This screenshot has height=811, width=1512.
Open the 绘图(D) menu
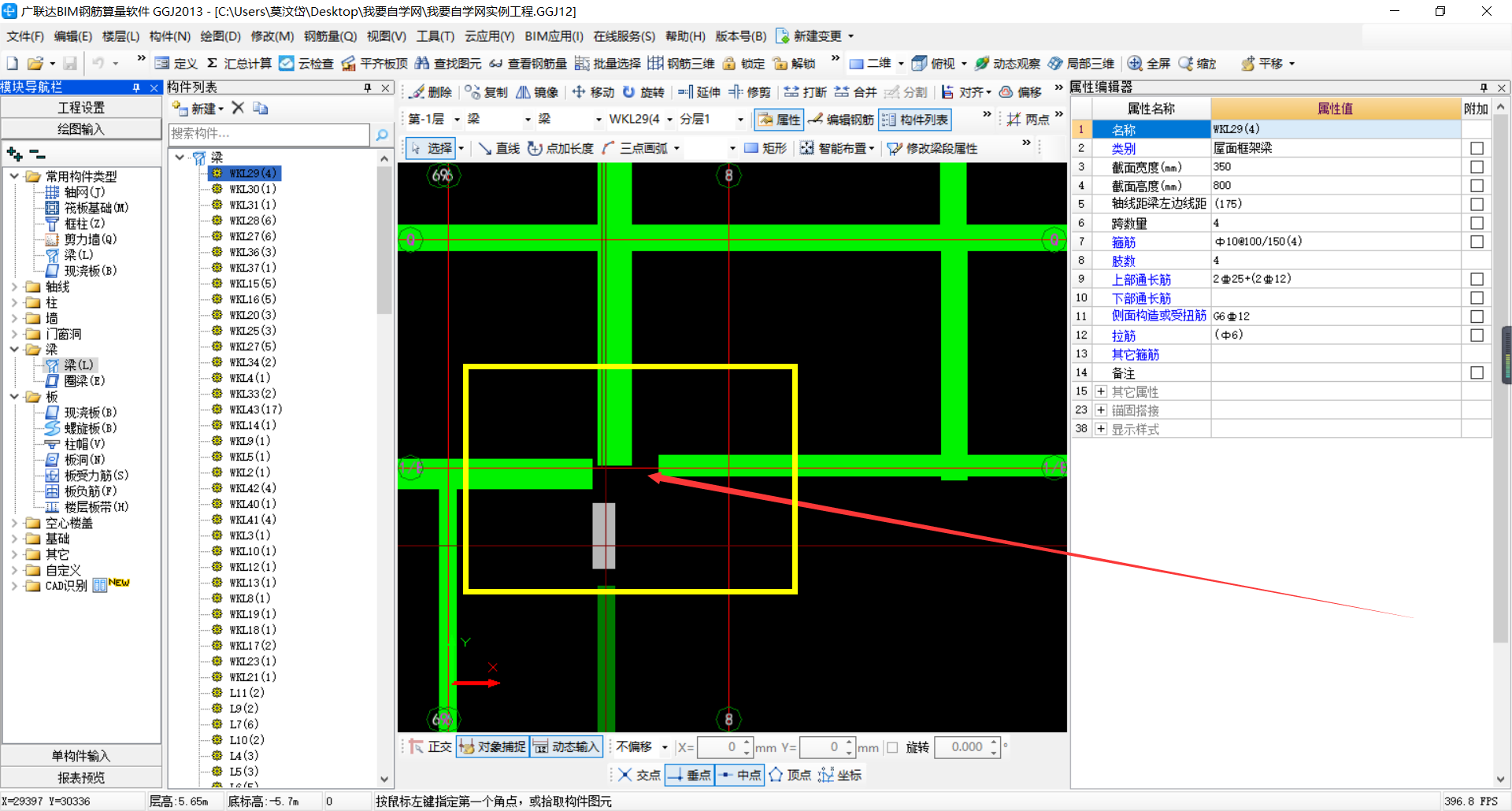[220, 36]
